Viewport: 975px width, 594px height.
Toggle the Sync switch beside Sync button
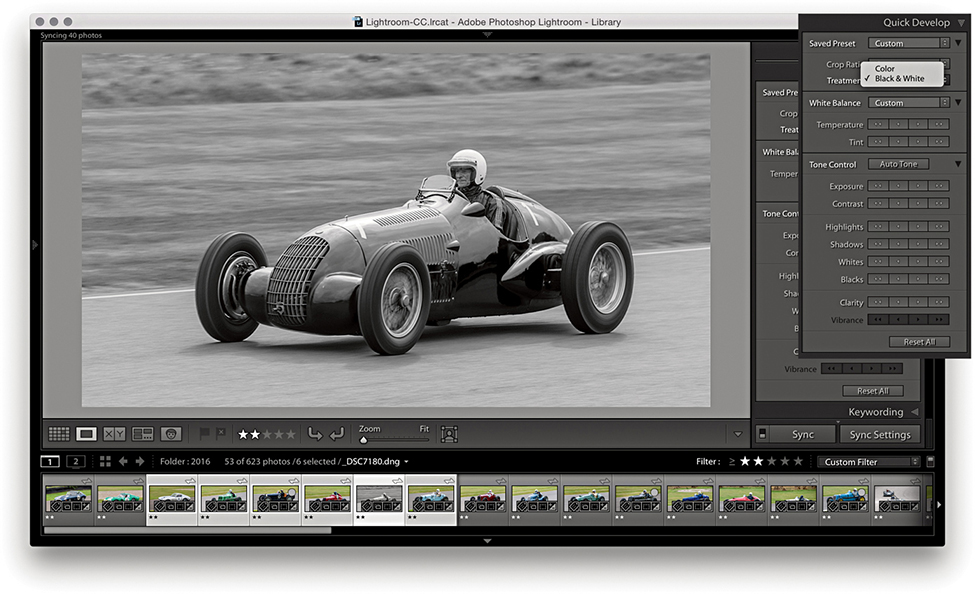click(763, 435)
